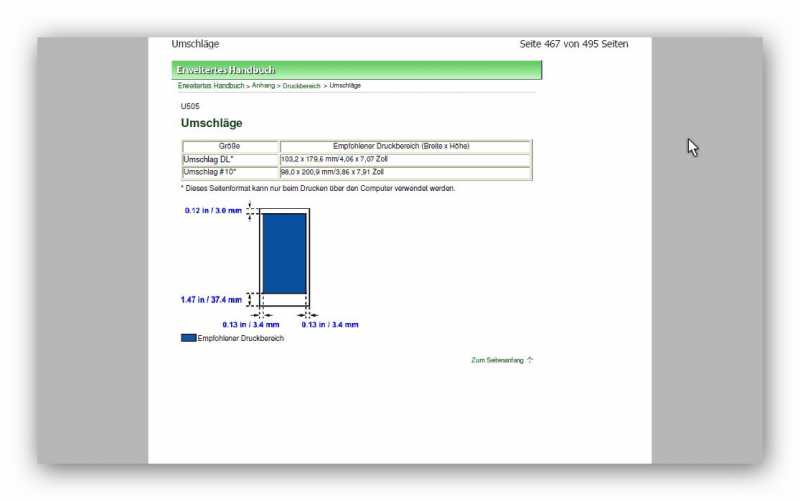This screenshot has width=800, height=501.
Task: Go to the Anhang breadcrumb link
Action: point(264,86)
